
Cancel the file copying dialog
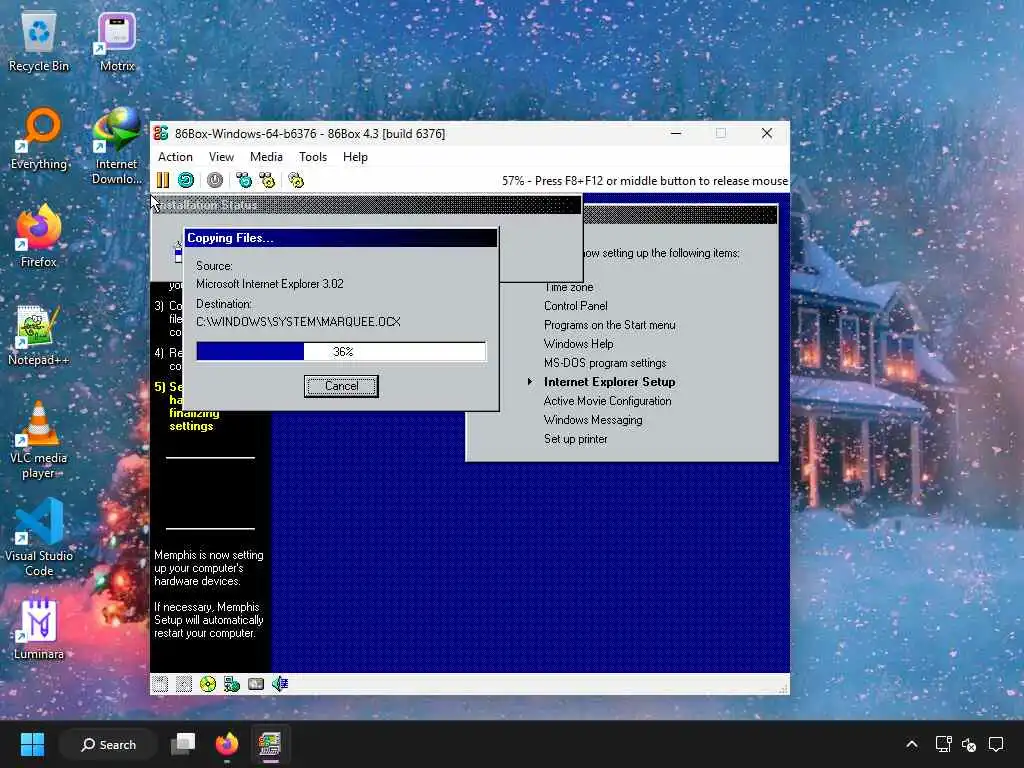[x=341, y=386]
